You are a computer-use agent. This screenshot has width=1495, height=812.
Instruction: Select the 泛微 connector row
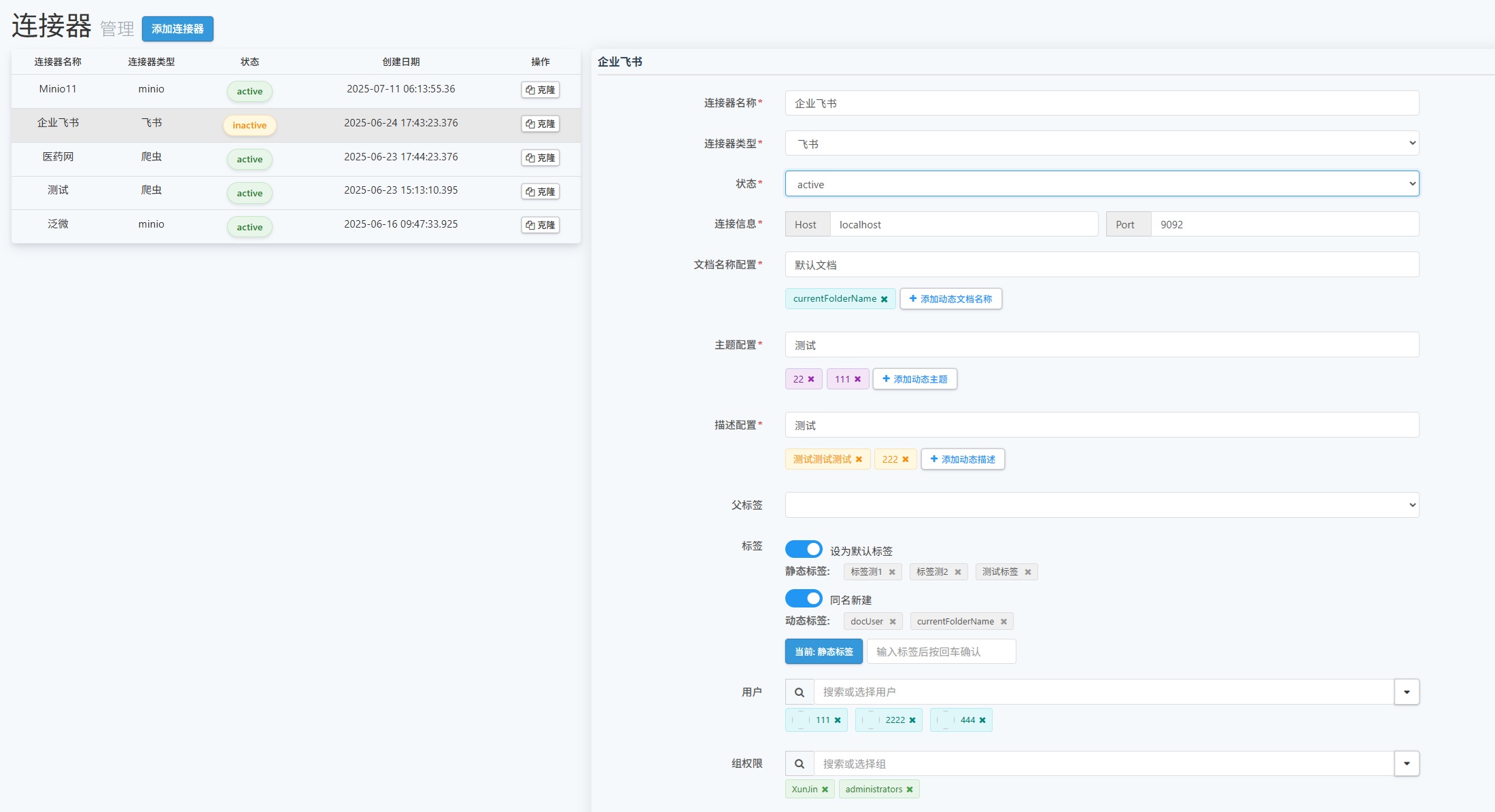coord(58,224)
